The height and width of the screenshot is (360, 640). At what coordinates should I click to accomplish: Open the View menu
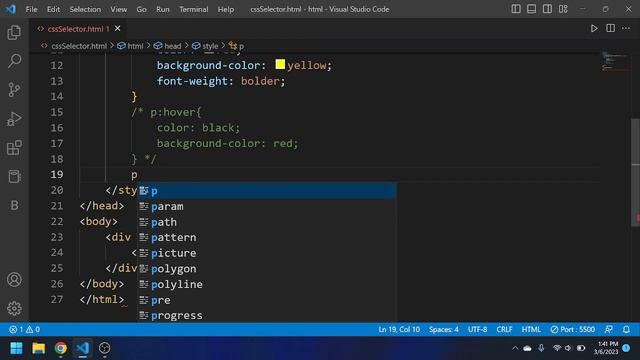[x=118, y=9]
